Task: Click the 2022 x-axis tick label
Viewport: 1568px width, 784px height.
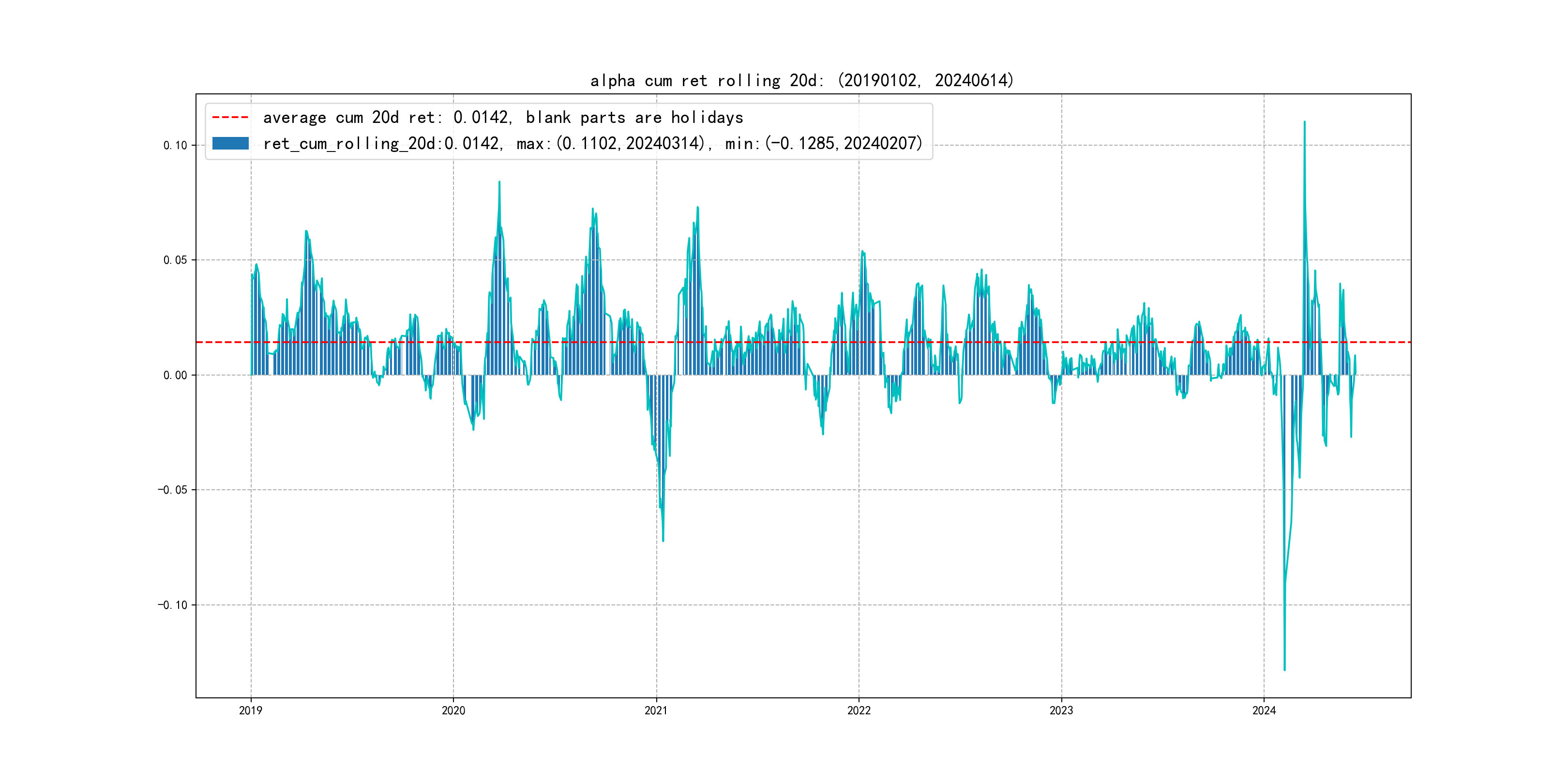Action: click(x=859, y=710)
